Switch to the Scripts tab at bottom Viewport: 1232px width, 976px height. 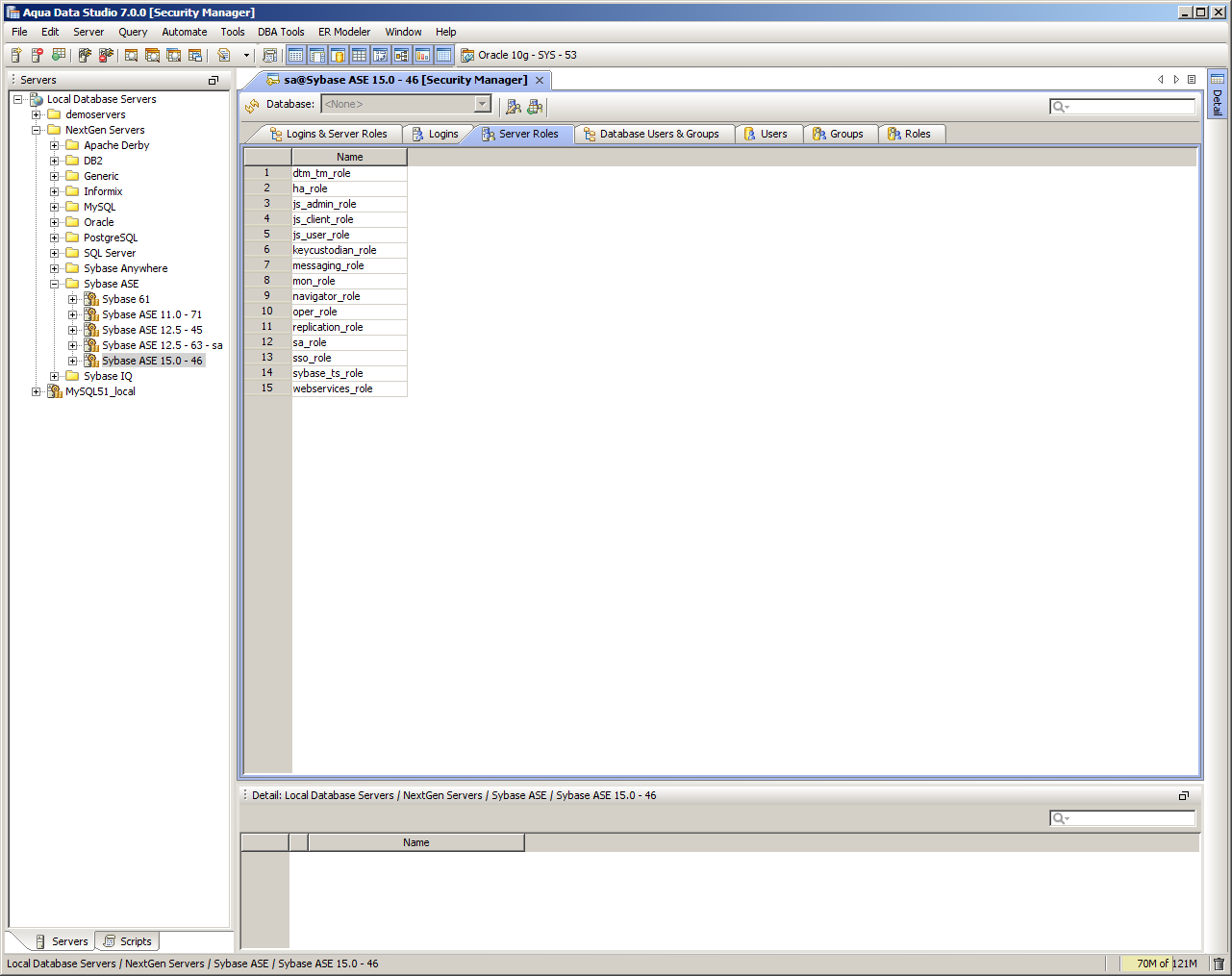point(127,941)
